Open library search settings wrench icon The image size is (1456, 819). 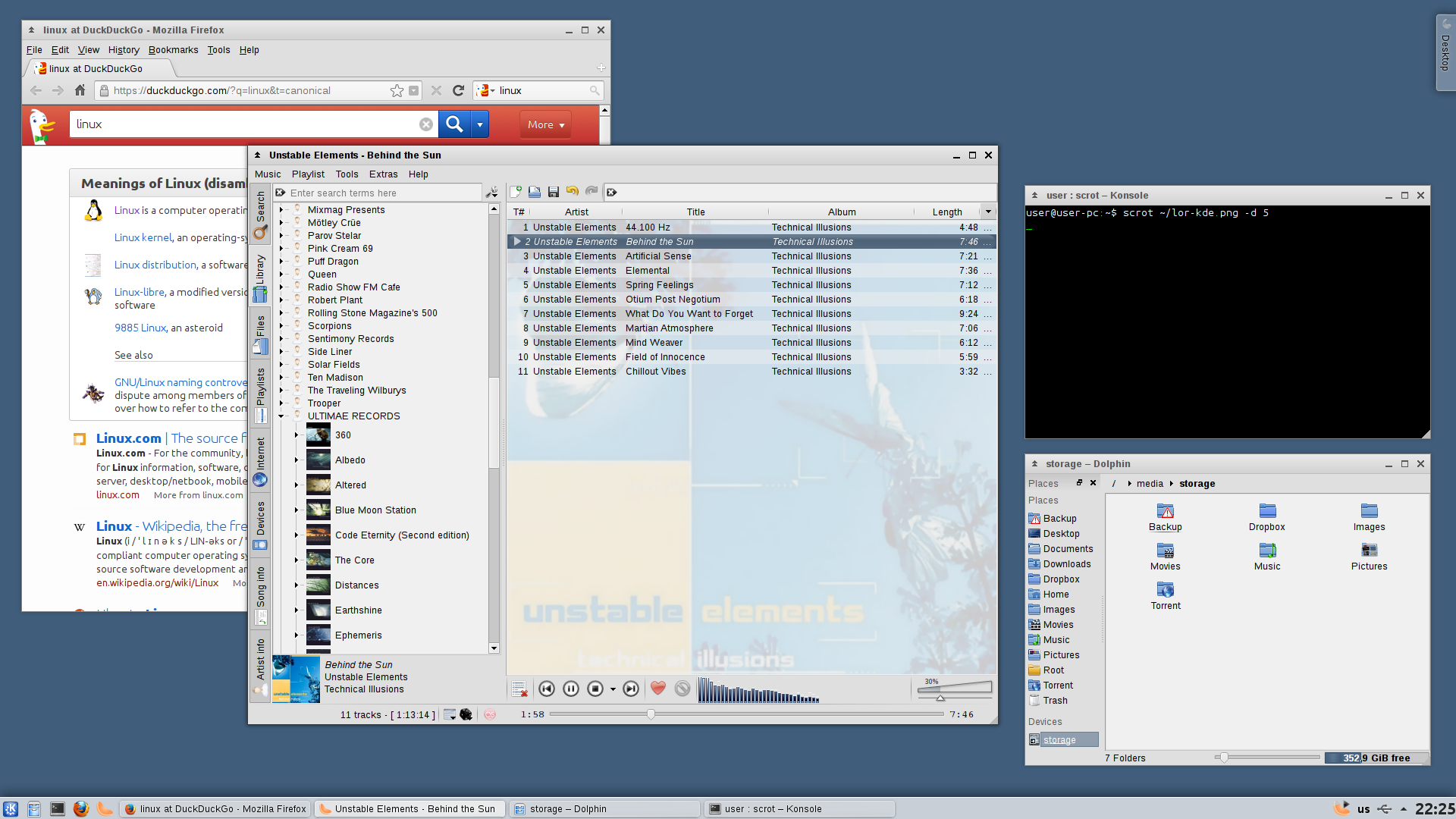click(492, 193)
